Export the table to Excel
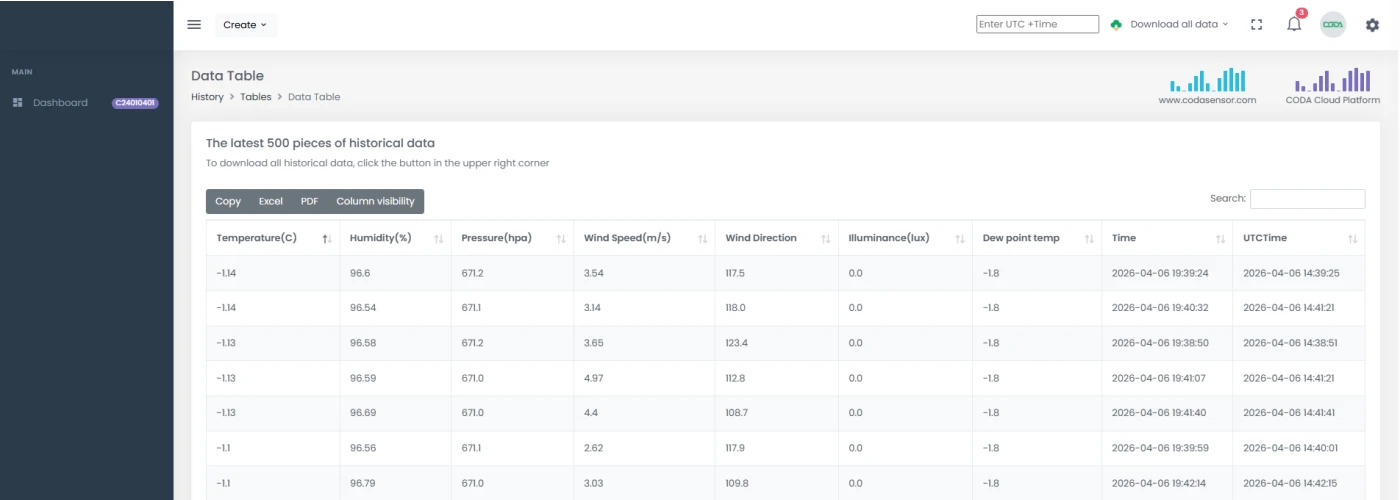 pos(270,201)
